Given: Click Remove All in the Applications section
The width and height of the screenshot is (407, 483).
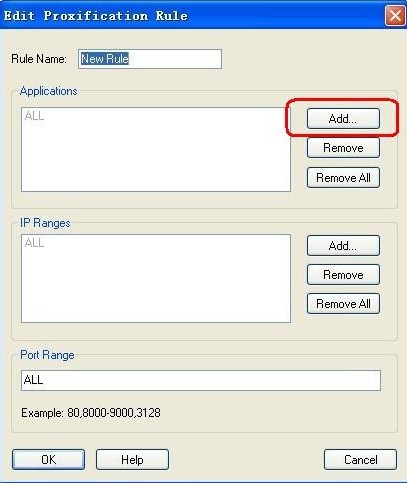Looking at the screenshot, I should pyautogui.click(x=343, y=178).
